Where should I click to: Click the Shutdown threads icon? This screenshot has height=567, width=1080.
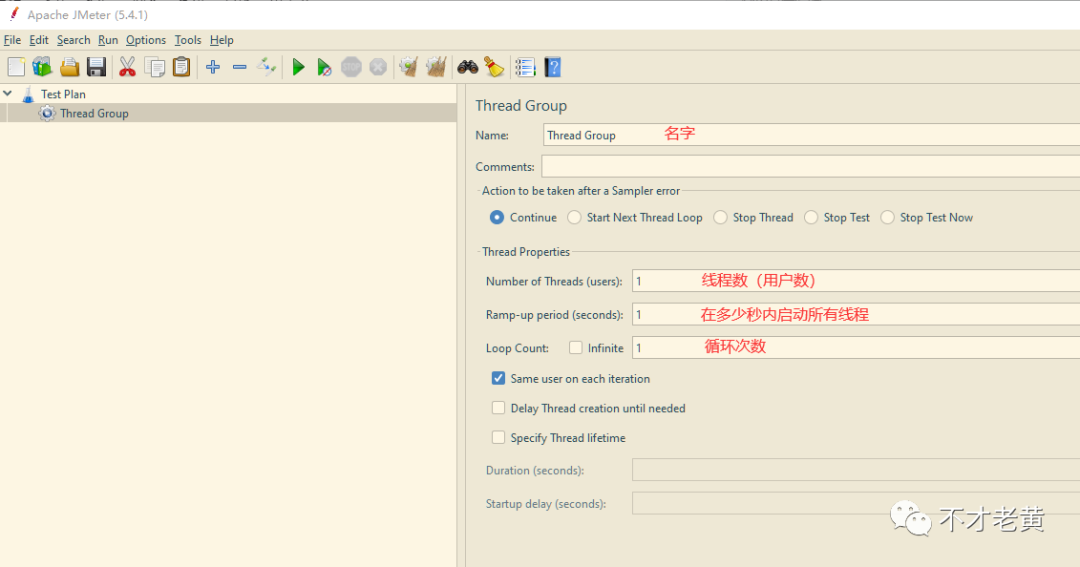378,67
